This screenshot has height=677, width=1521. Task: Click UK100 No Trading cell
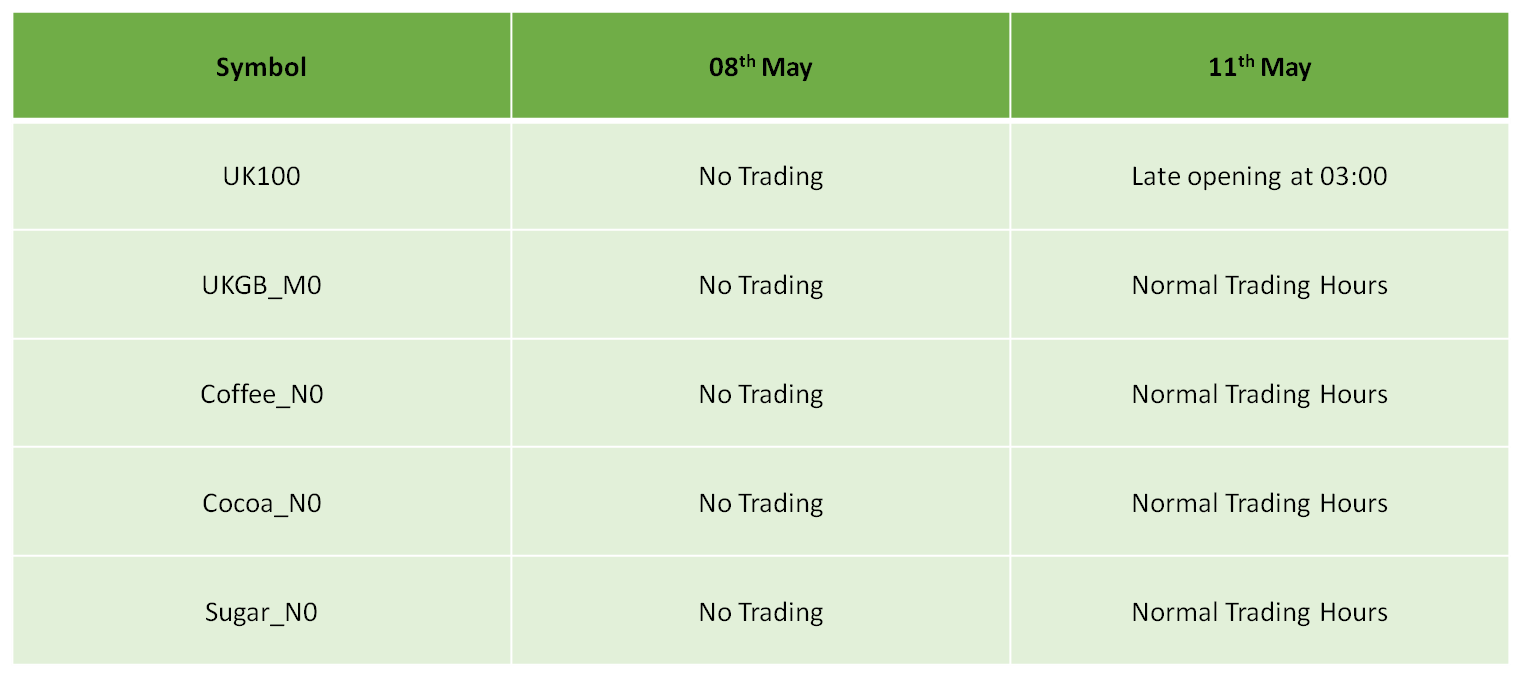[760, 176]
